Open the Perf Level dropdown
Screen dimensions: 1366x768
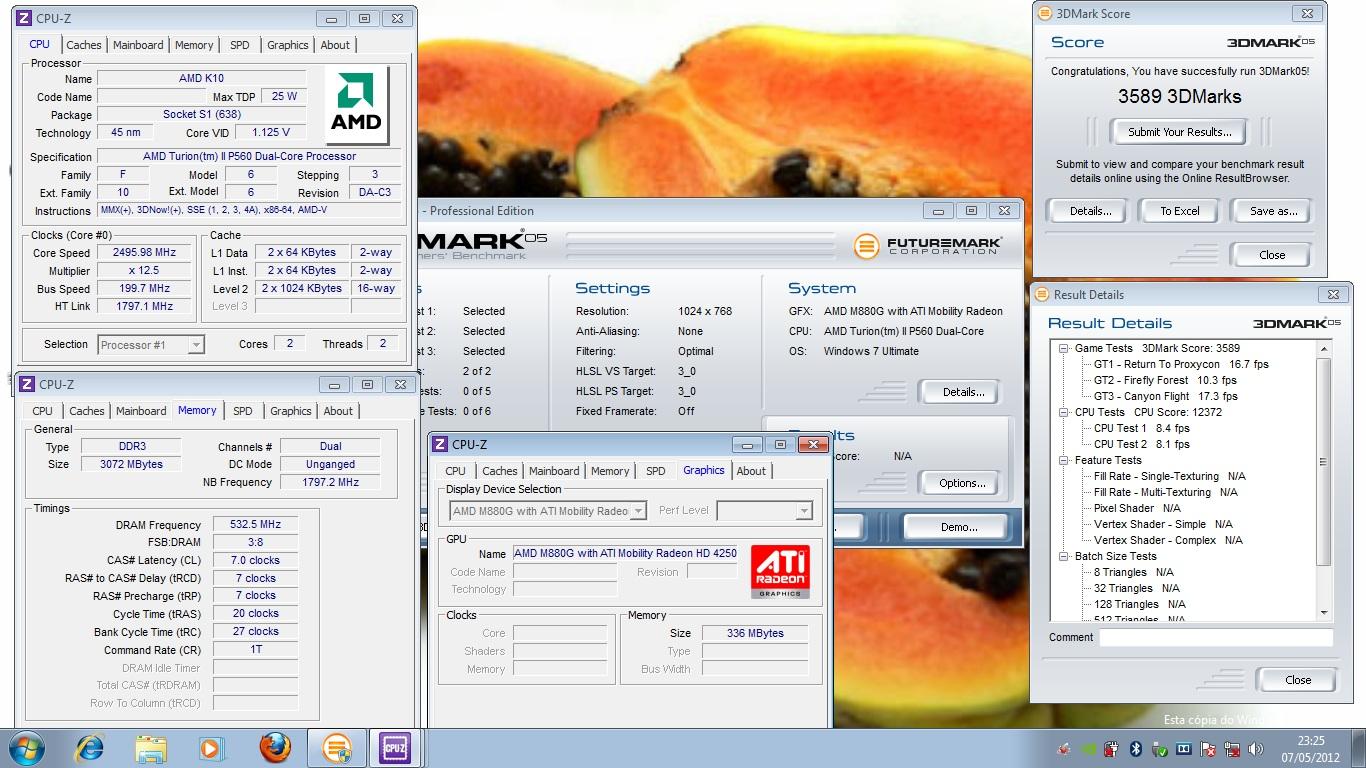pyautogui.click(x=764, y=511)
